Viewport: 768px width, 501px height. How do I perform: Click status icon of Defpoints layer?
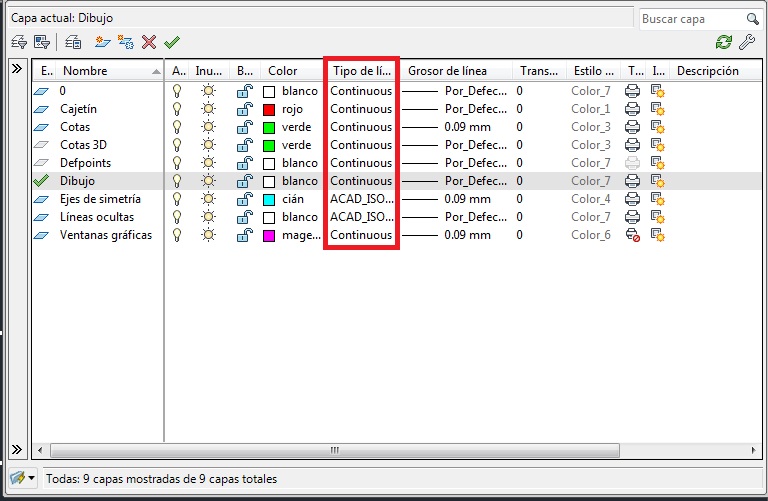point(42,163)
